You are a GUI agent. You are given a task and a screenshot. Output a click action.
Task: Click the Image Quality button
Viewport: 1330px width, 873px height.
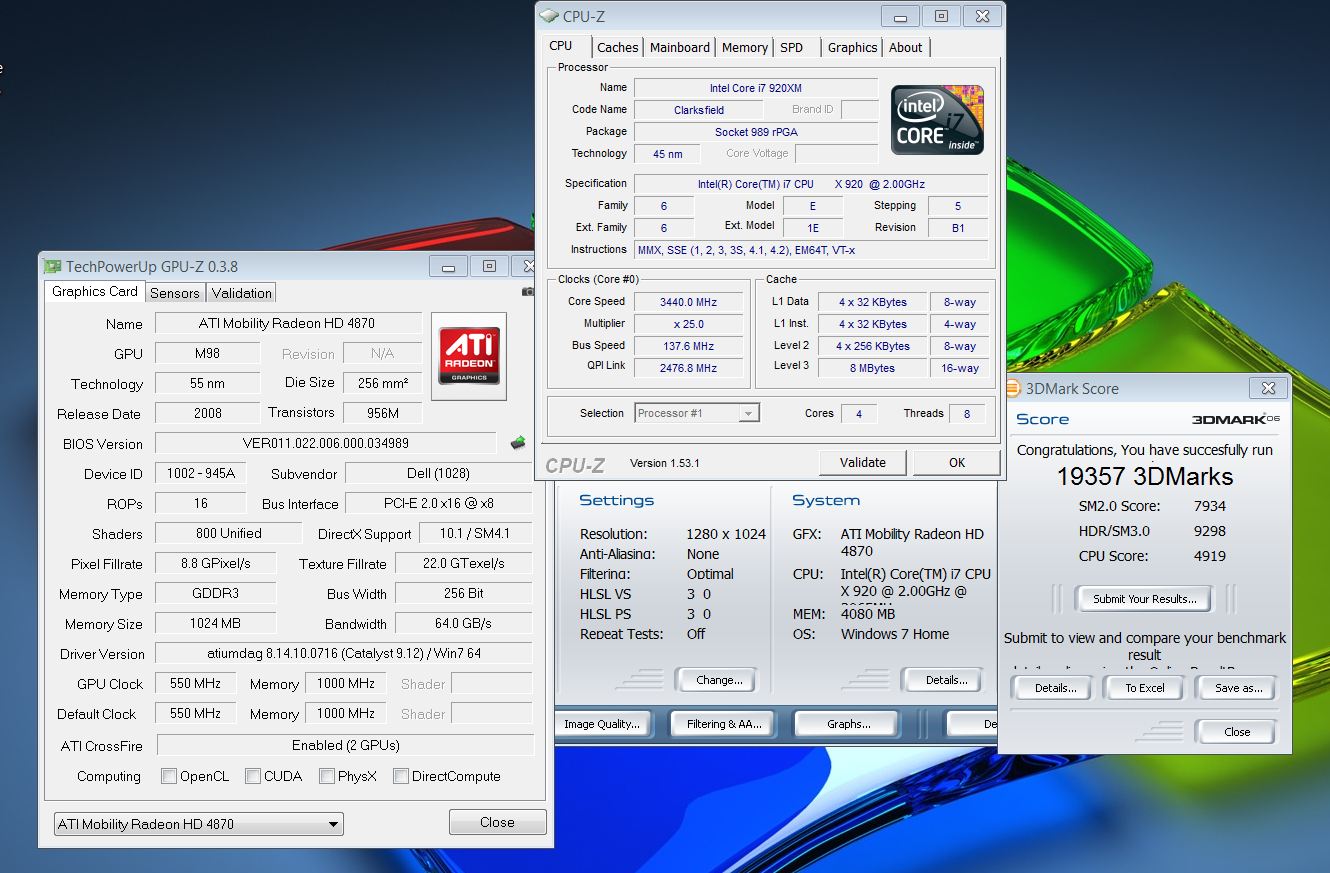[x=601, y=724]
